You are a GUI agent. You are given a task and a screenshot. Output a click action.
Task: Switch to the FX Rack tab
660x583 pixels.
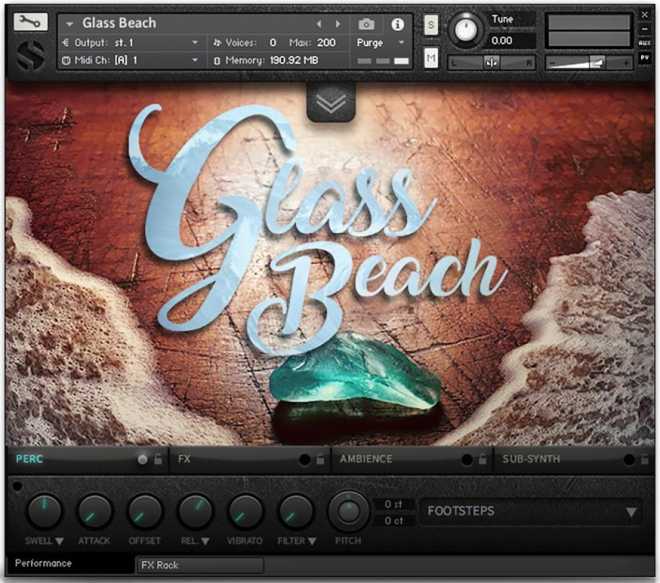pos(200,565)
